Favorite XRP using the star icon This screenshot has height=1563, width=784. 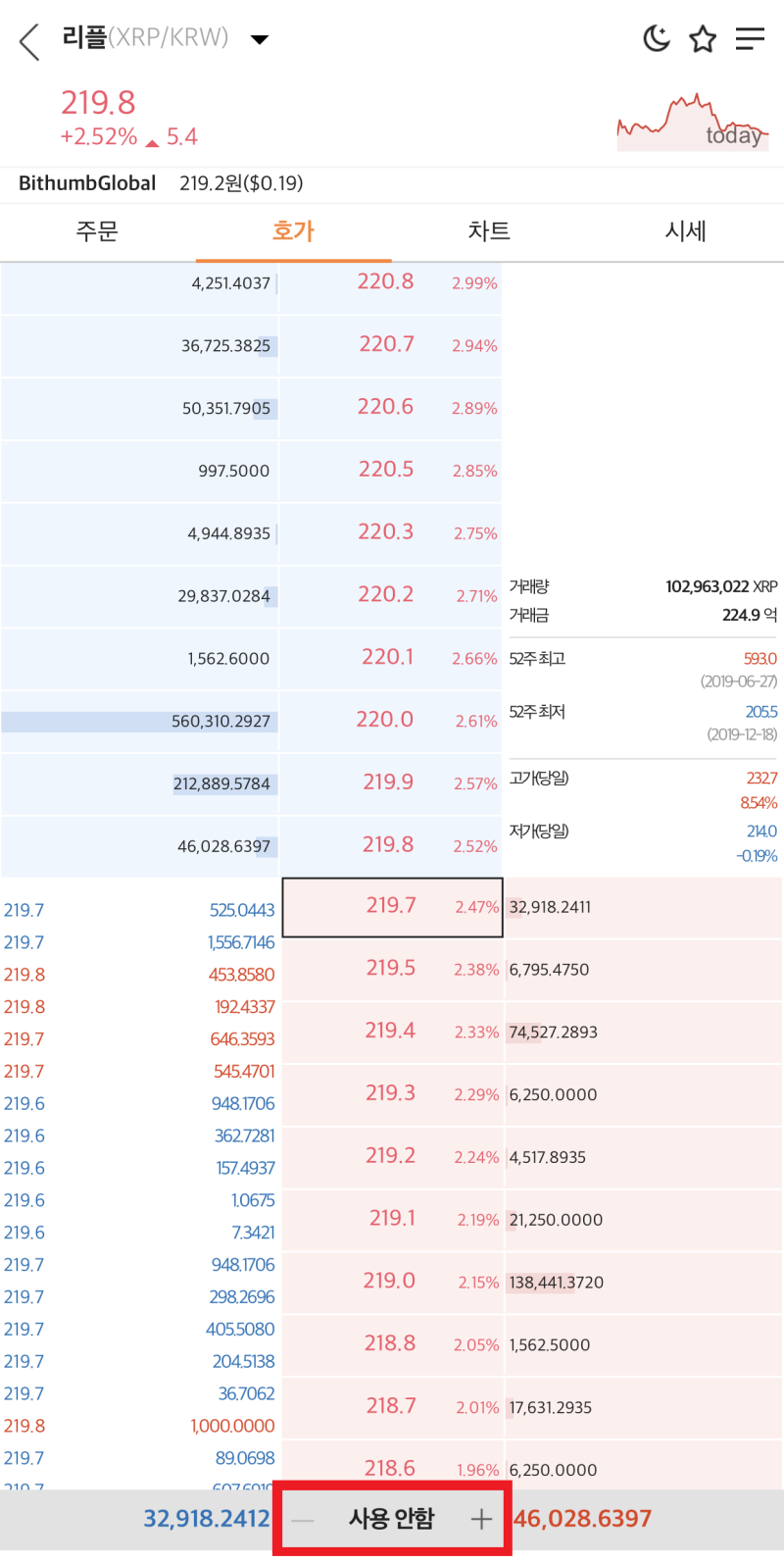(703, 39)
